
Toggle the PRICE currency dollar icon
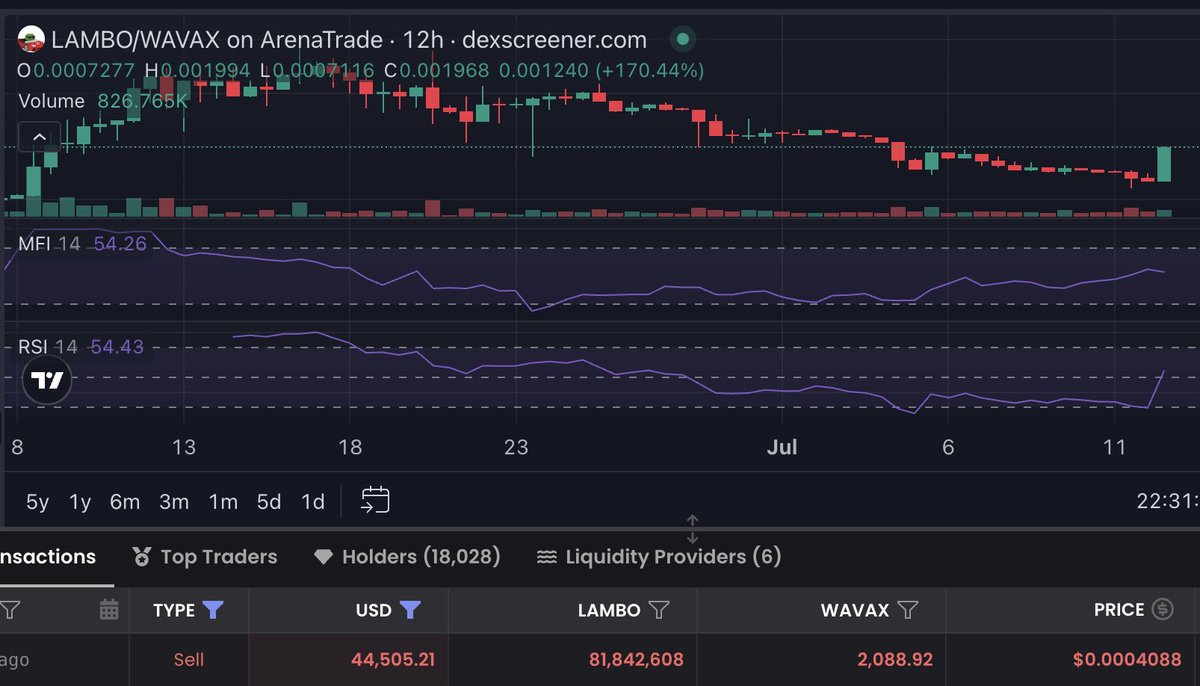click(x=1162, y=609)
